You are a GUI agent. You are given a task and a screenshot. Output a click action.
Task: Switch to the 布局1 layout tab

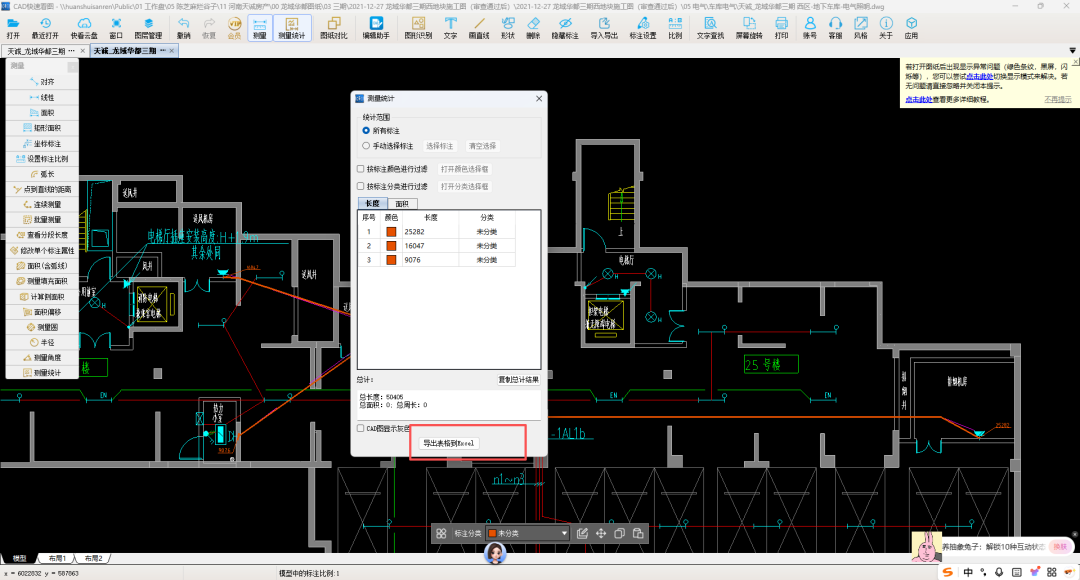pyautogui.click(x=57, y=559)
